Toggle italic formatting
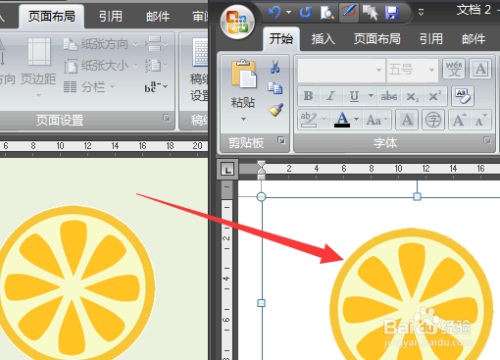This screenshot has height=360, width=500. 331,96
